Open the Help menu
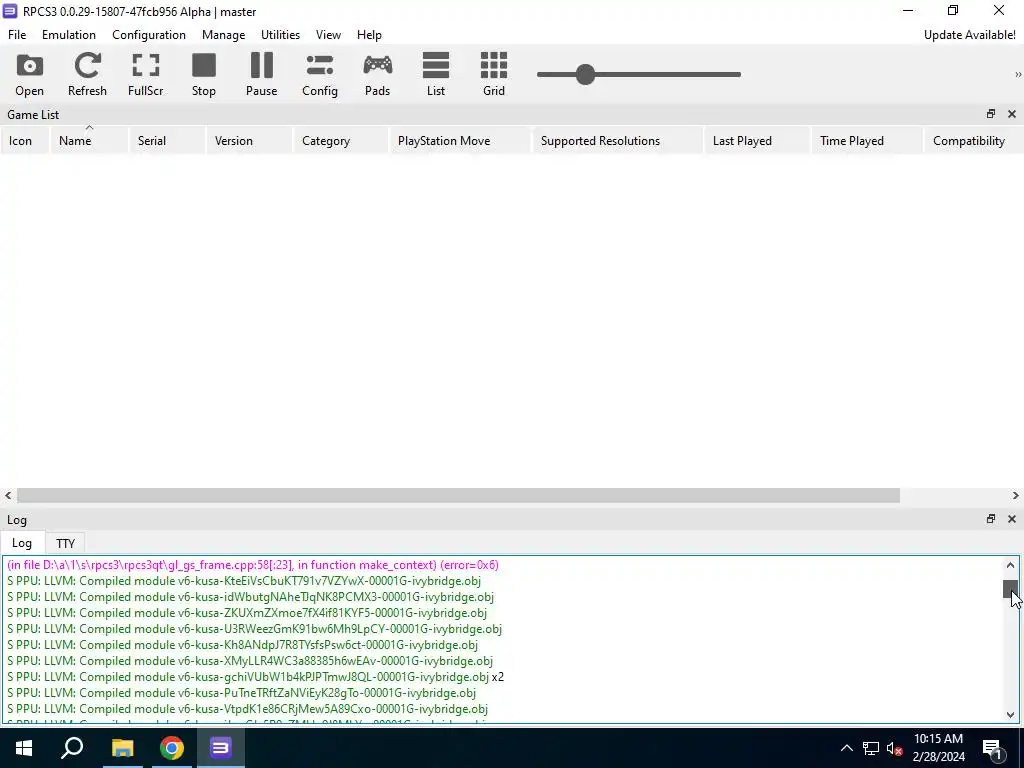1024x768 pixels. coord(369,35)
